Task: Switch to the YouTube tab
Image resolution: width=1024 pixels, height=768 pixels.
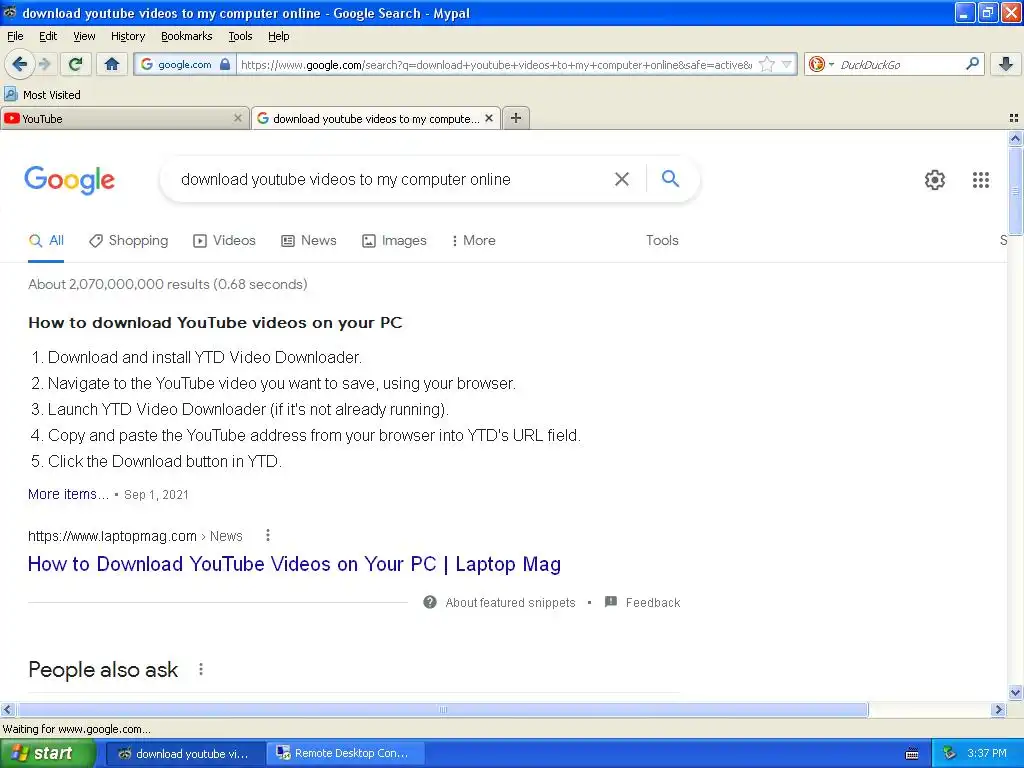Action: pos(118,118)
